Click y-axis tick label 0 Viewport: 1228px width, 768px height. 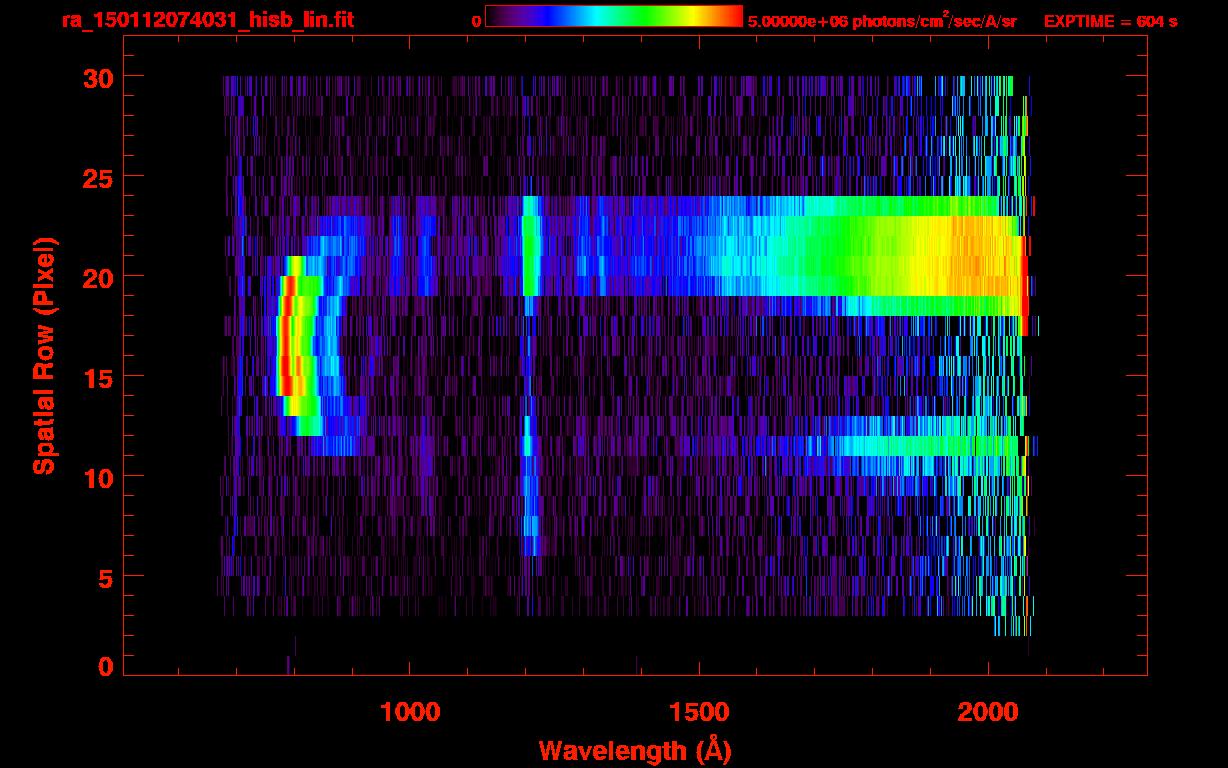coord(104,666)
